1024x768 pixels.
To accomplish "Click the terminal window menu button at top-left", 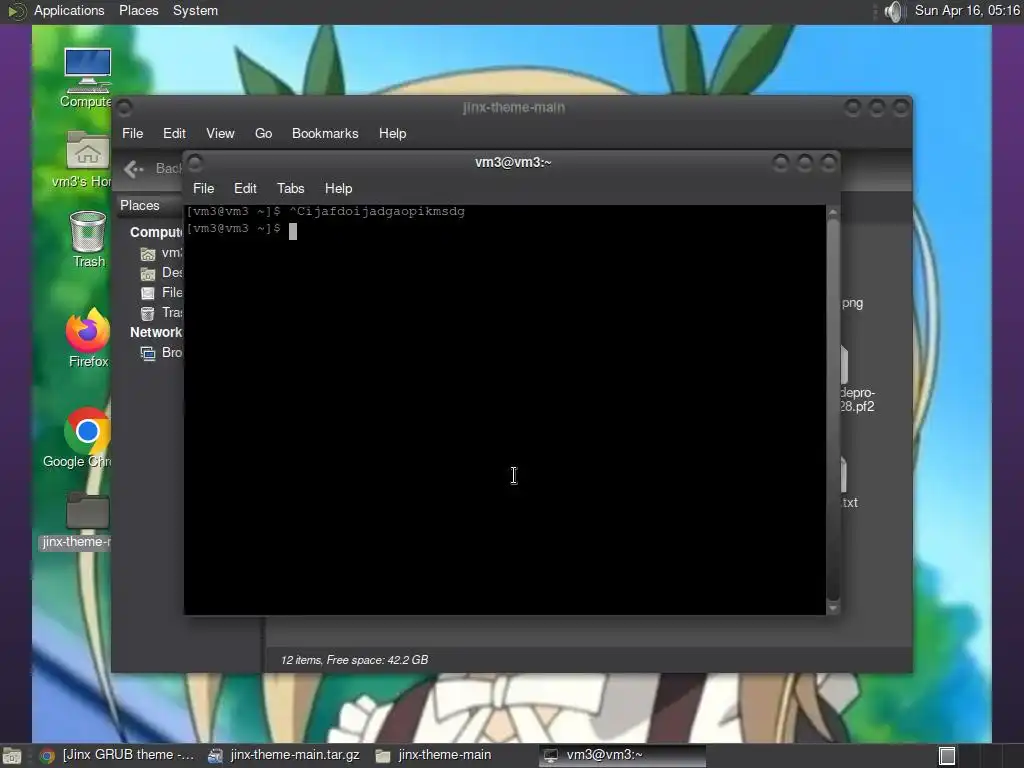I will (x=195, y=163).
